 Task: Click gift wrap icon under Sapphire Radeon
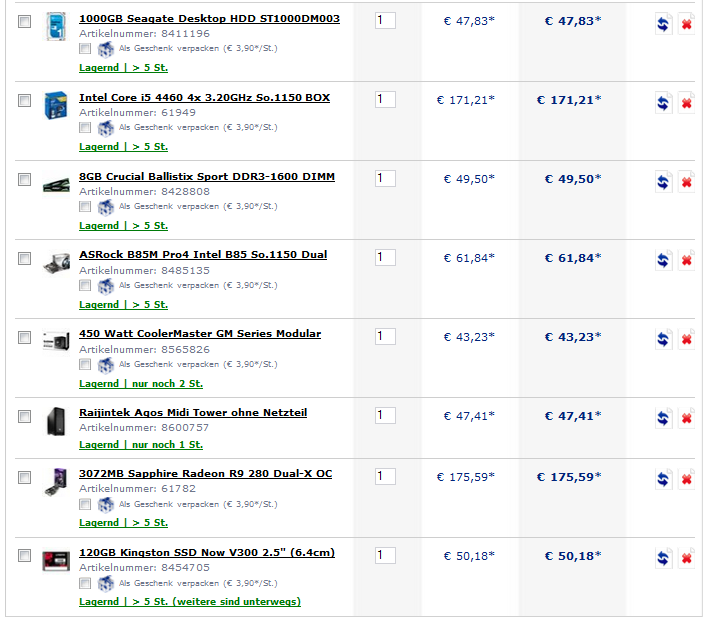106,505
